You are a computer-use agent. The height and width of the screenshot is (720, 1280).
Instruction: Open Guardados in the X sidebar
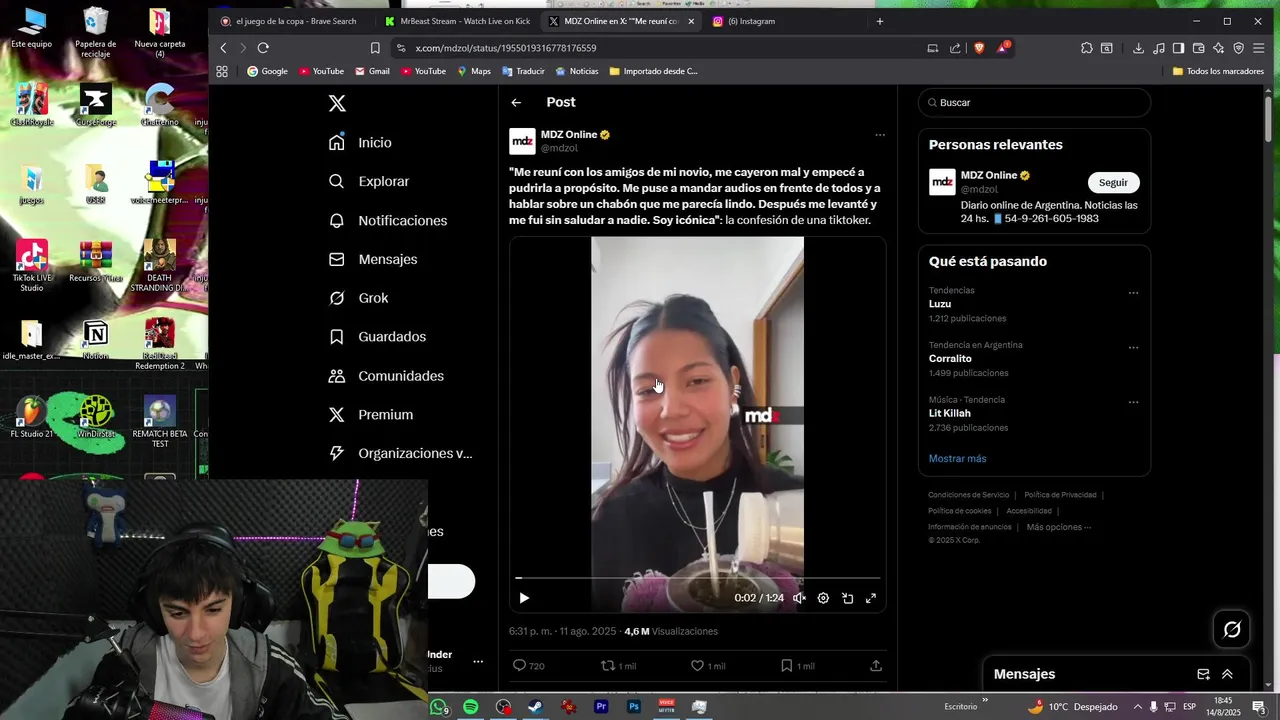tap(377, 337)
